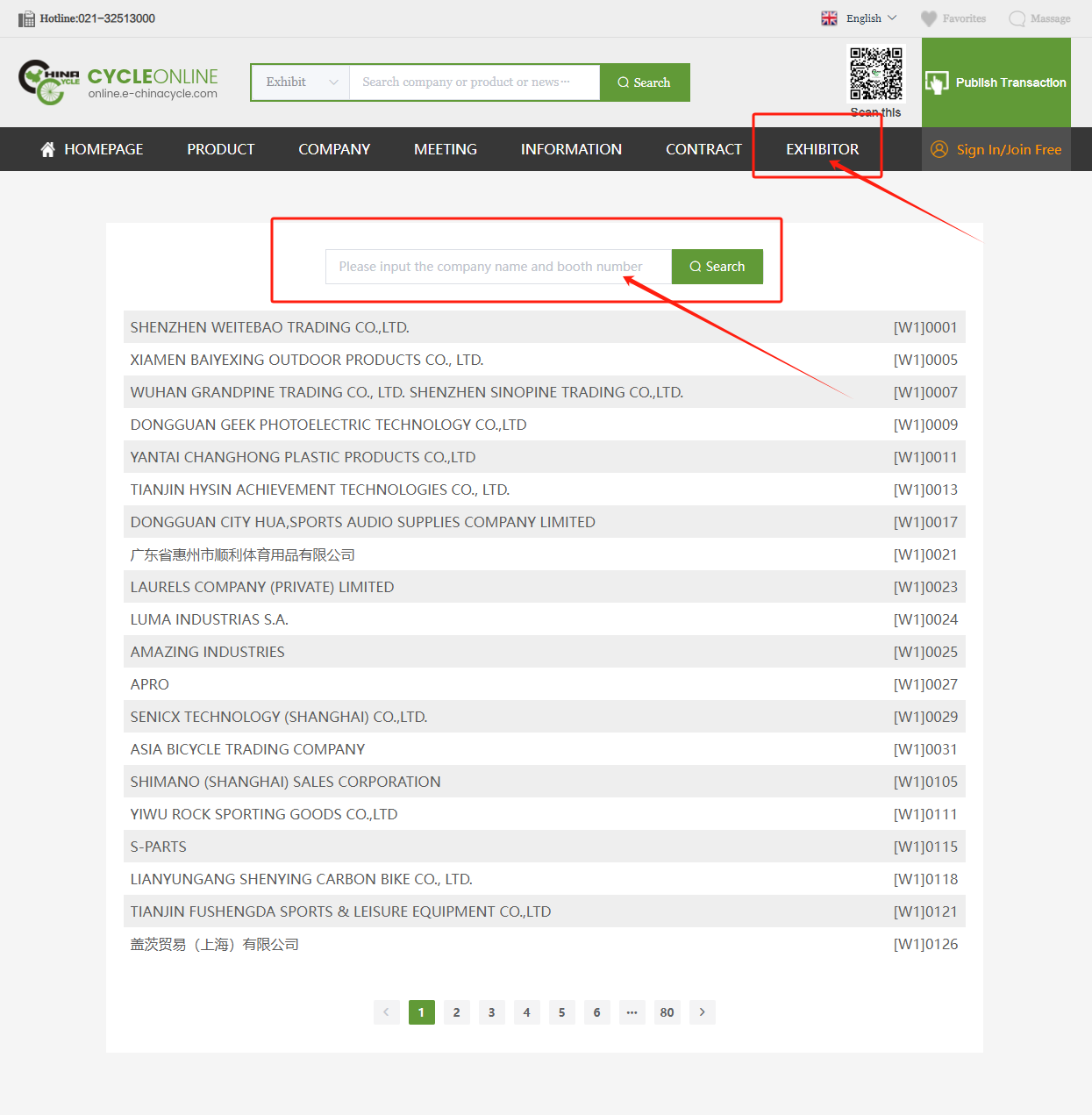1092x1115 pixels.
Task: Open the CONTRACT menu
Action: pos(703,149)
